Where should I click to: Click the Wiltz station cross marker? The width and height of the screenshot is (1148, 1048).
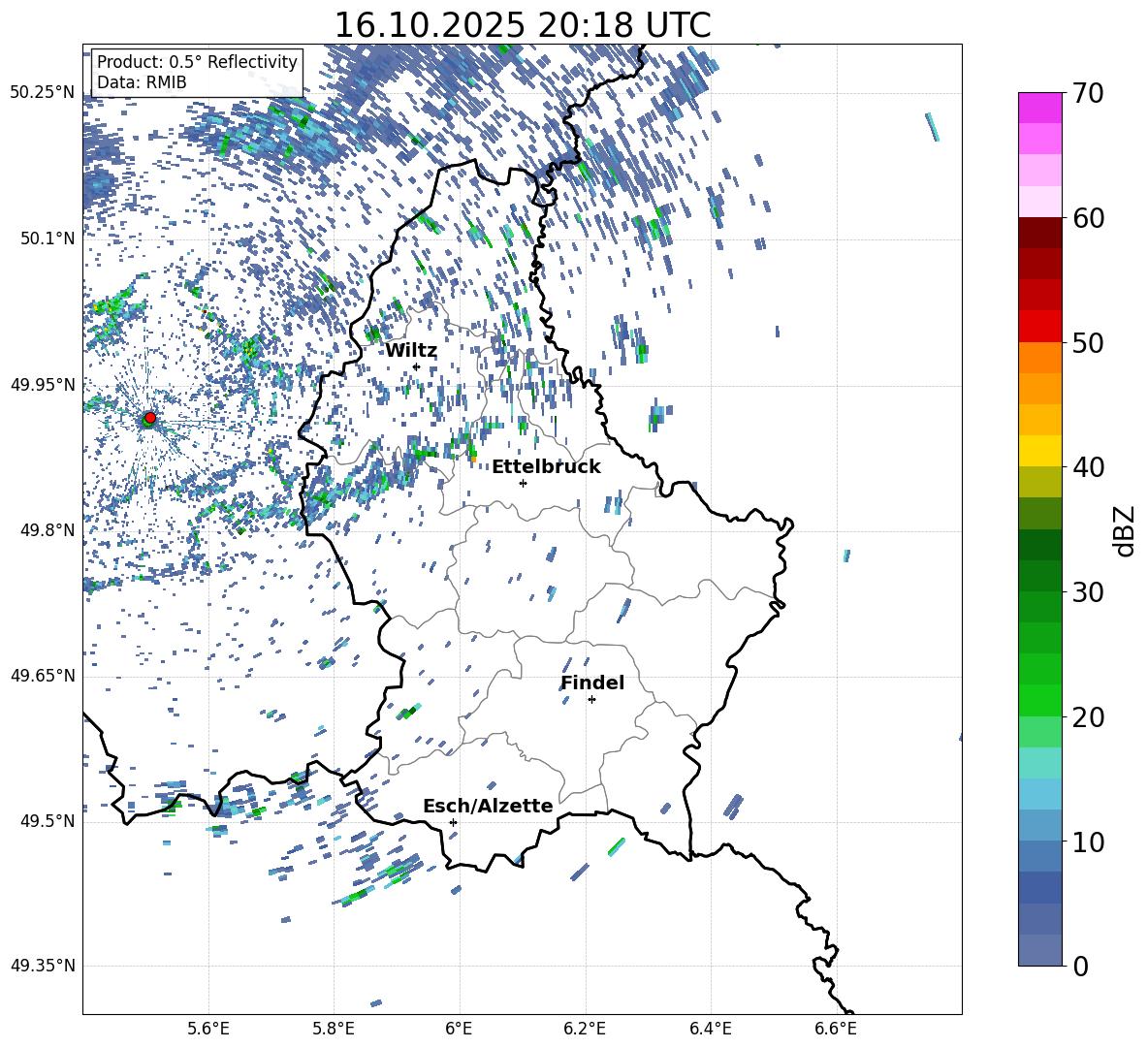point(417,366)
